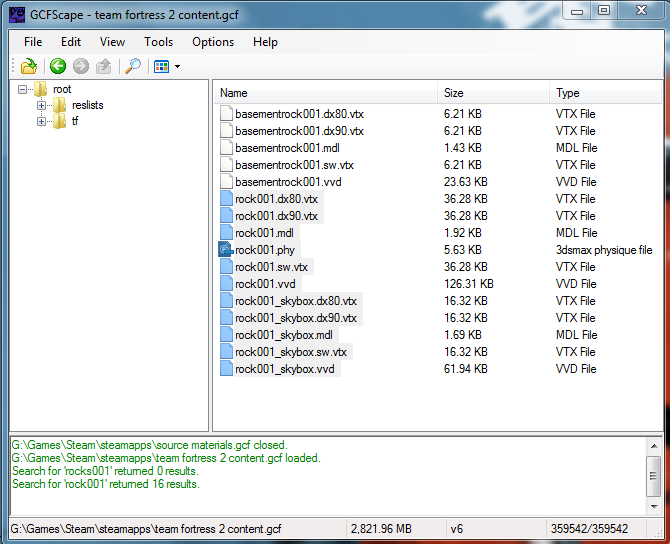This screenshot has width=670, height=544.
Task: Click status bar v6 version entry
Action: (456, 529)
